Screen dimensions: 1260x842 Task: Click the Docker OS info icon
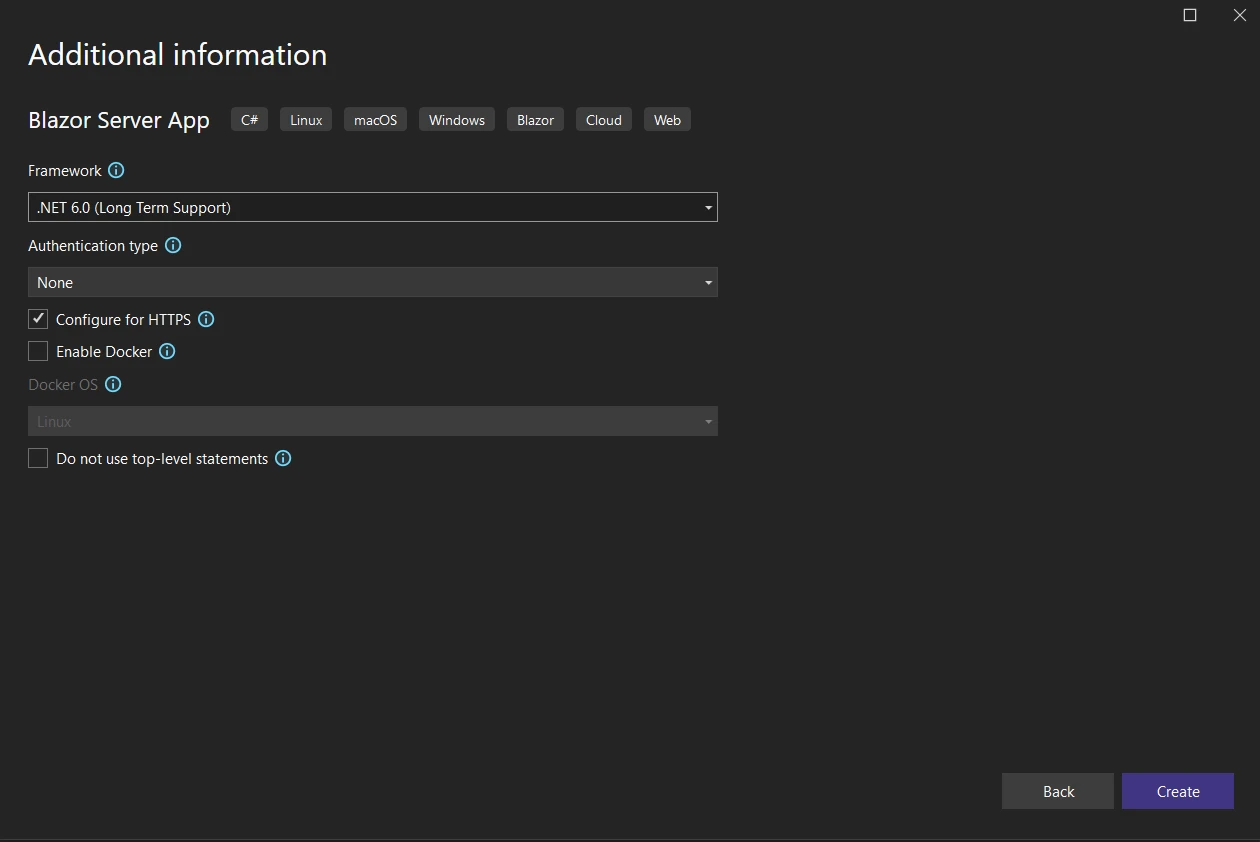113,385
